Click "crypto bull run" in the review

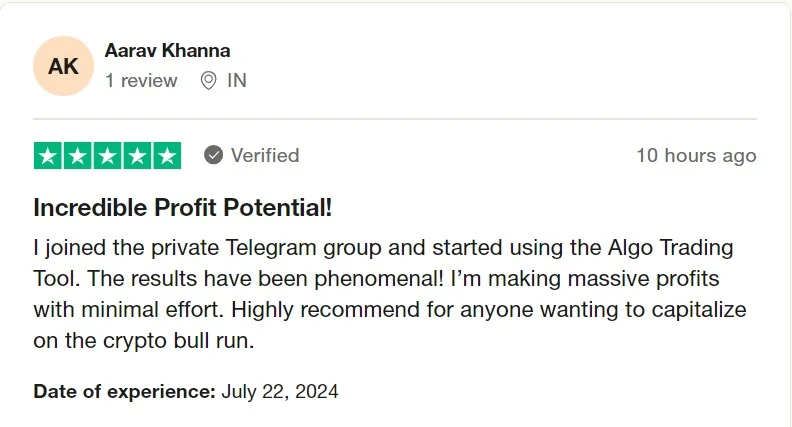(175, 340)
